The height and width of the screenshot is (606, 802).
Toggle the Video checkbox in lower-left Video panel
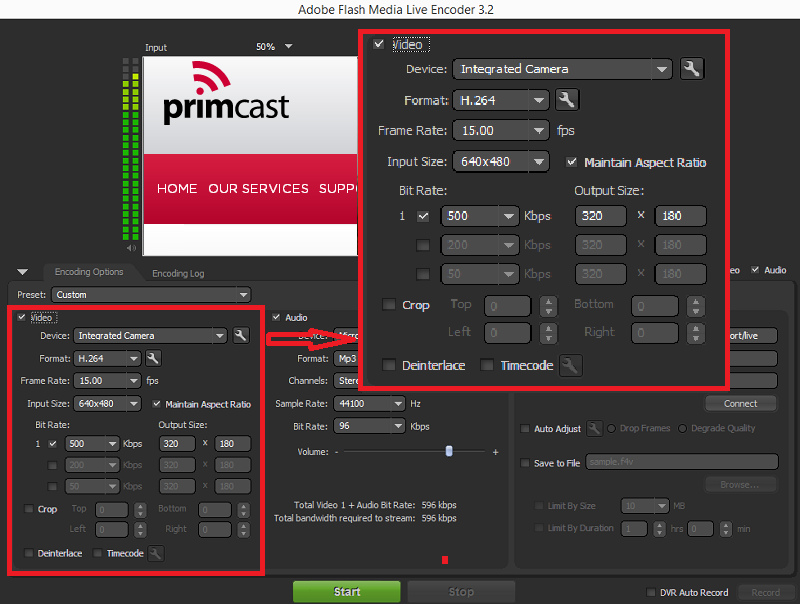coord(21,317)
